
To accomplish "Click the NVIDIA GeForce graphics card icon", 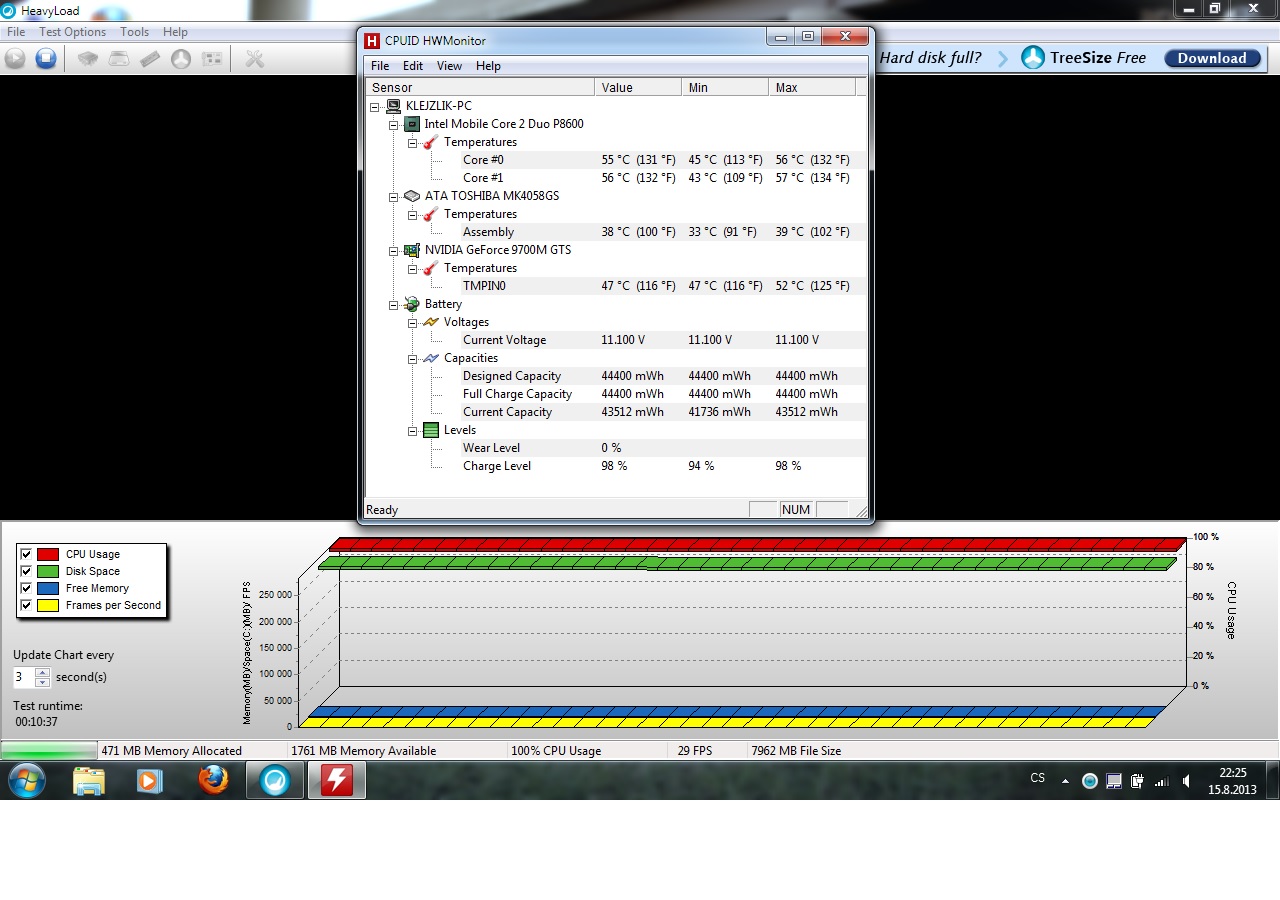I will click(x=412, y=250).
